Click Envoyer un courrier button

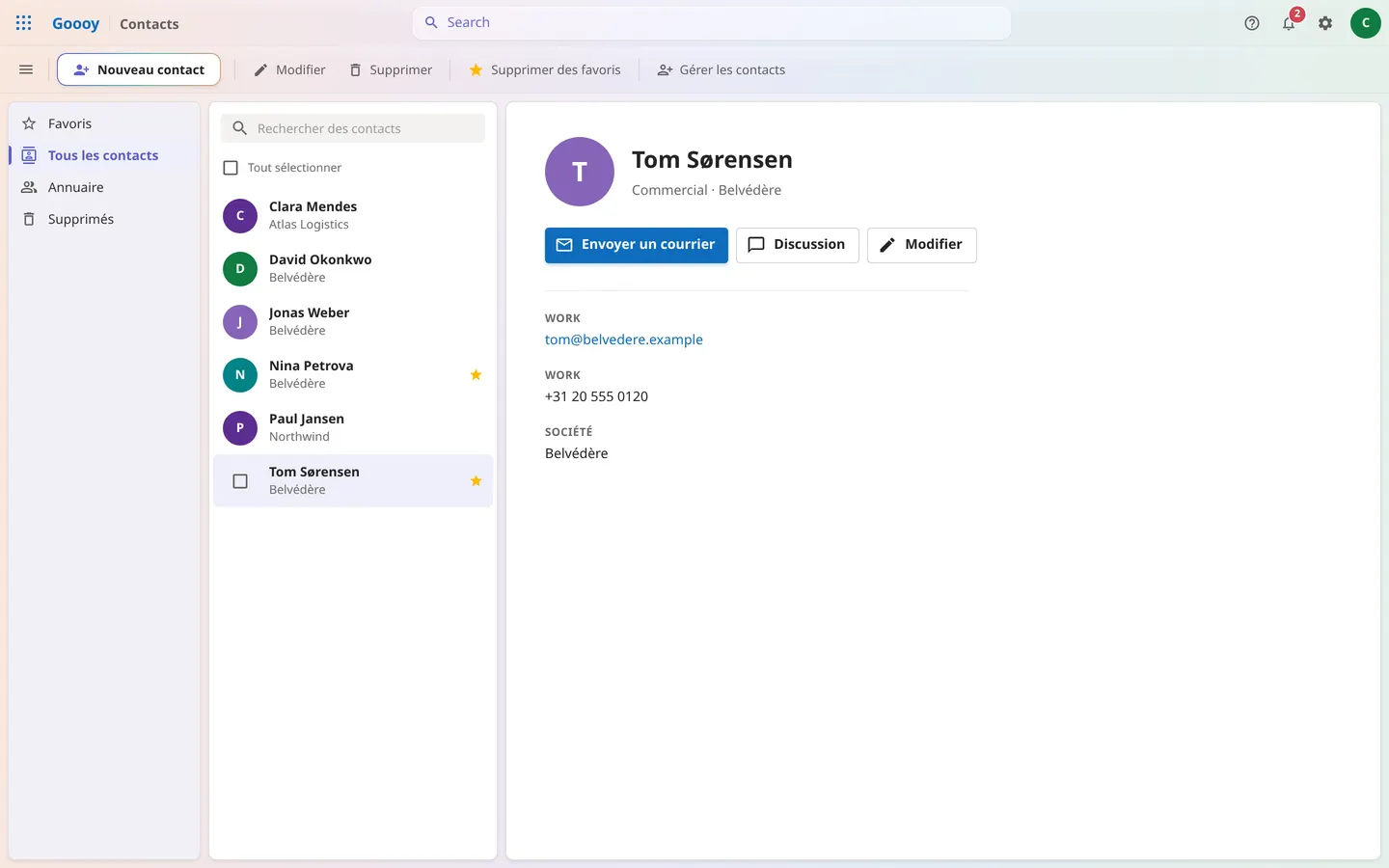(637, 245)
